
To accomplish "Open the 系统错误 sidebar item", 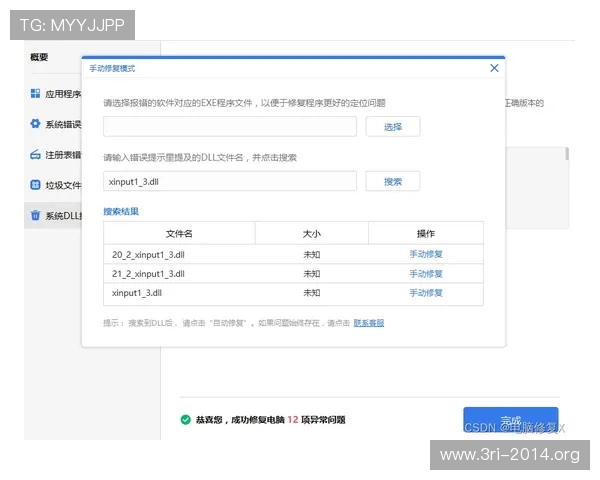I will [56, 124].
